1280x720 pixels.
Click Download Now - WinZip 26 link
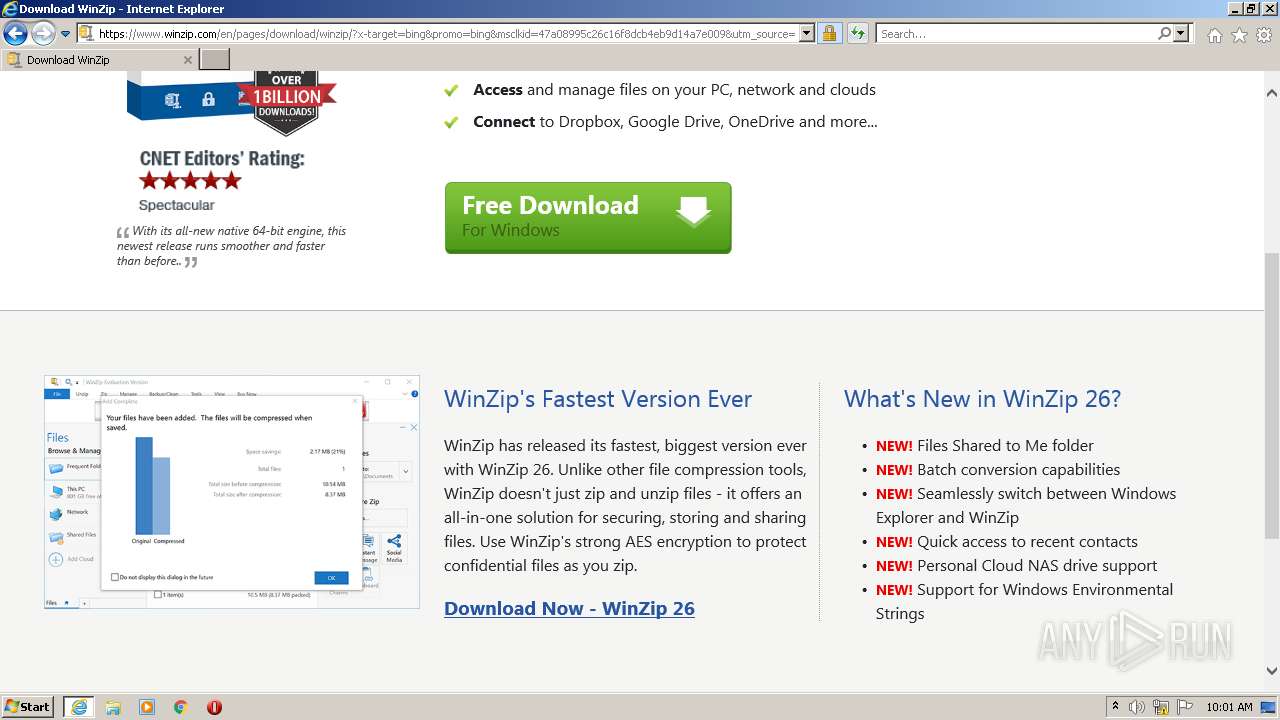click(569, 608)
